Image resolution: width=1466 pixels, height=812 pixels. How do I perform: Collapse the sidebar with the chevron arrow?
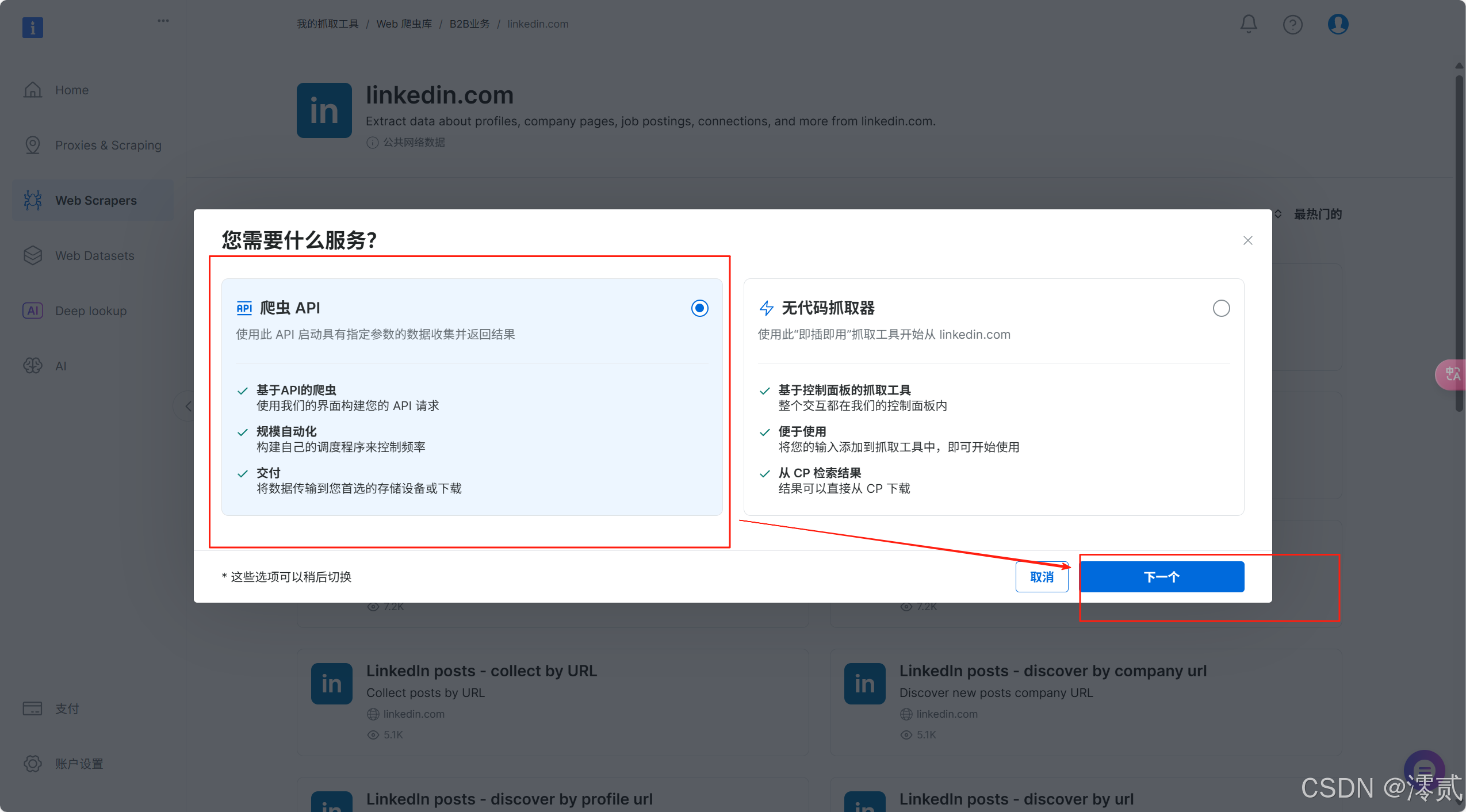pos(188,406)
